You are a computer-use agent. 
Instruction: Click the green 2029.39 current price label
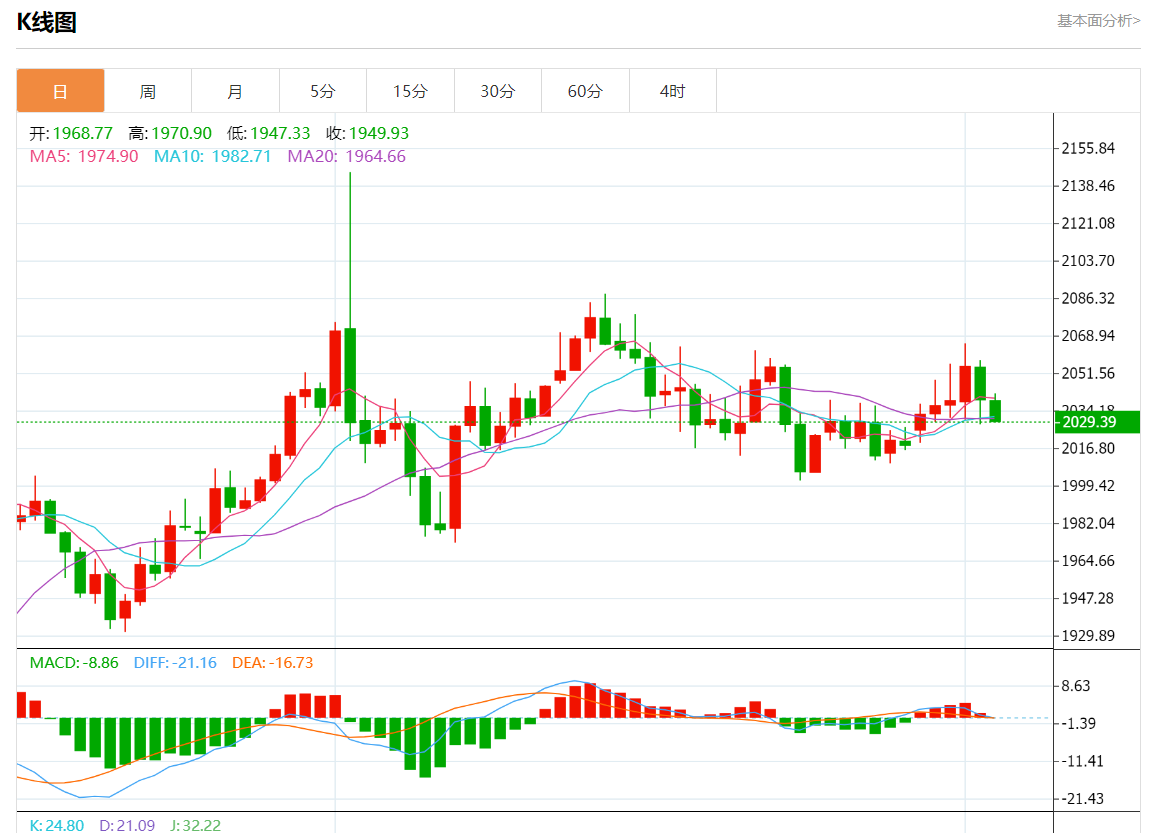[1097, 422]
